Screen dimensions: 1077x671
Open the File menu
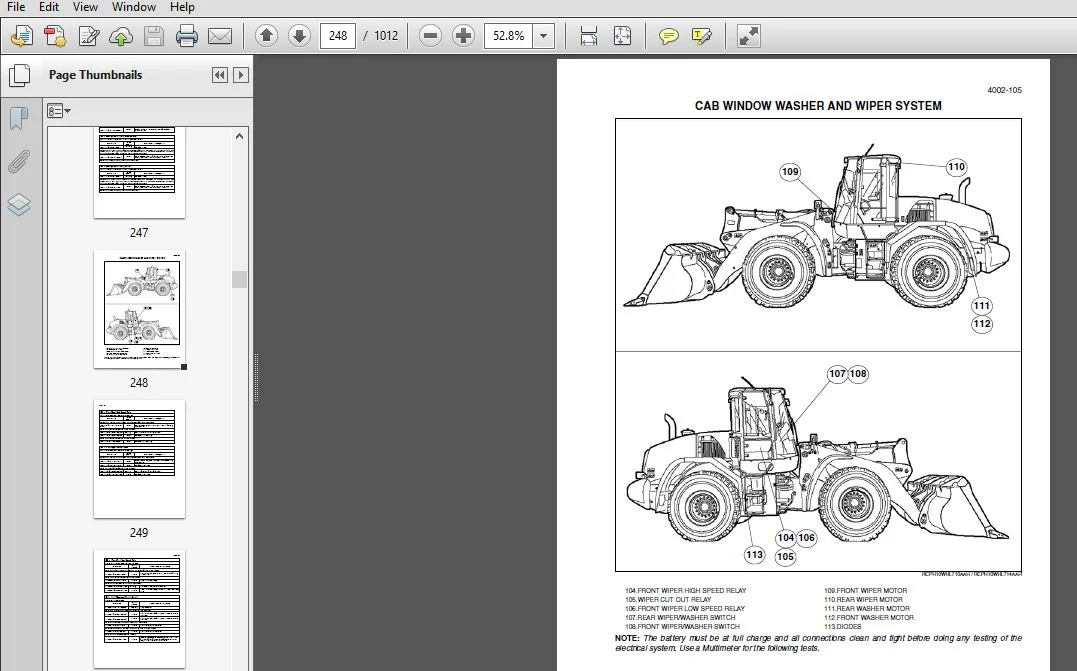(x=15, y=7)
